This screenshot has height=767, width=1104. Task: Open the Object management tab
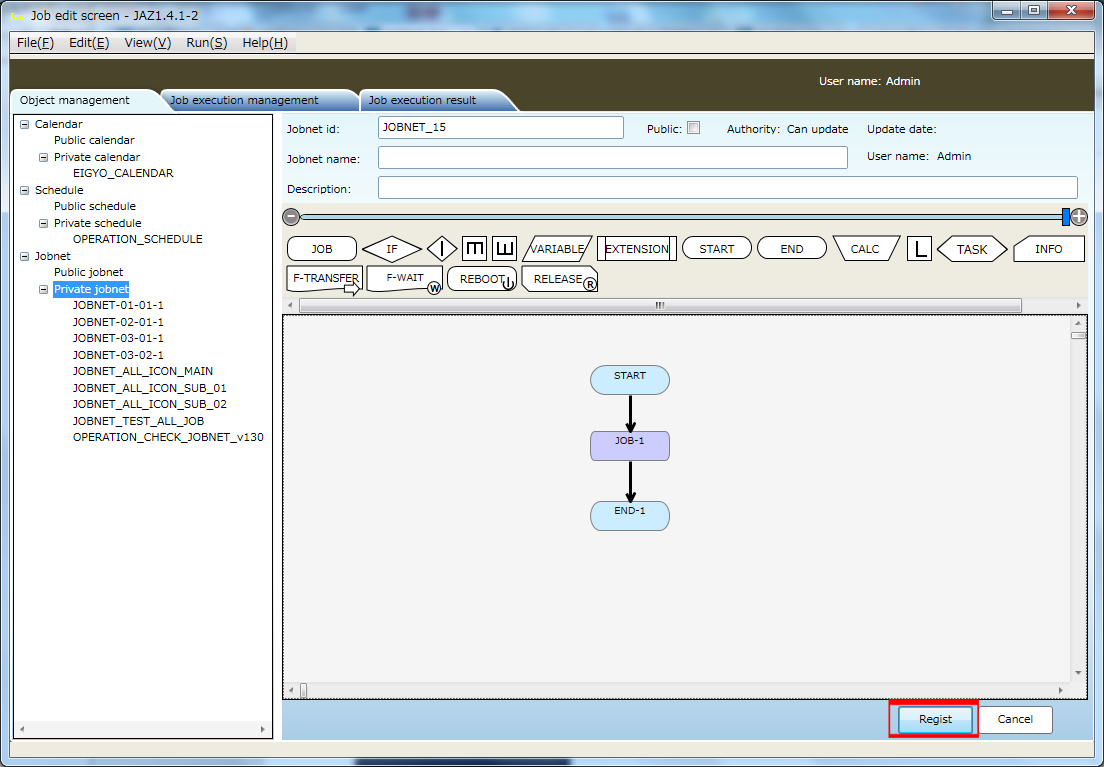point(75,100)
